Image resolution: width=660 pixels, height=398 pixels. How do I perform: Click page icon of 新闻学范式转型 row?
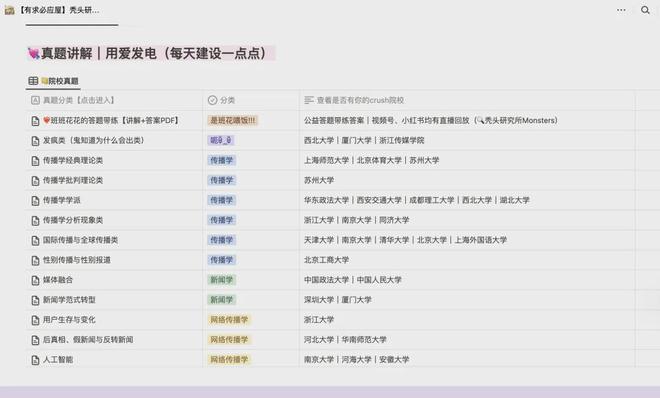pyautogui.click(x=35, y=300)
